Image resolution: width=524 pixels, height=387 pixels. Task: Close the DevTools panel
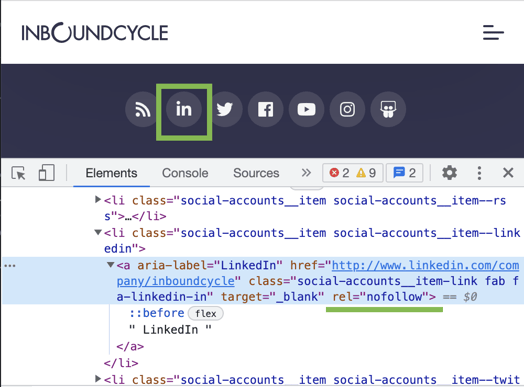coord(508,173)
